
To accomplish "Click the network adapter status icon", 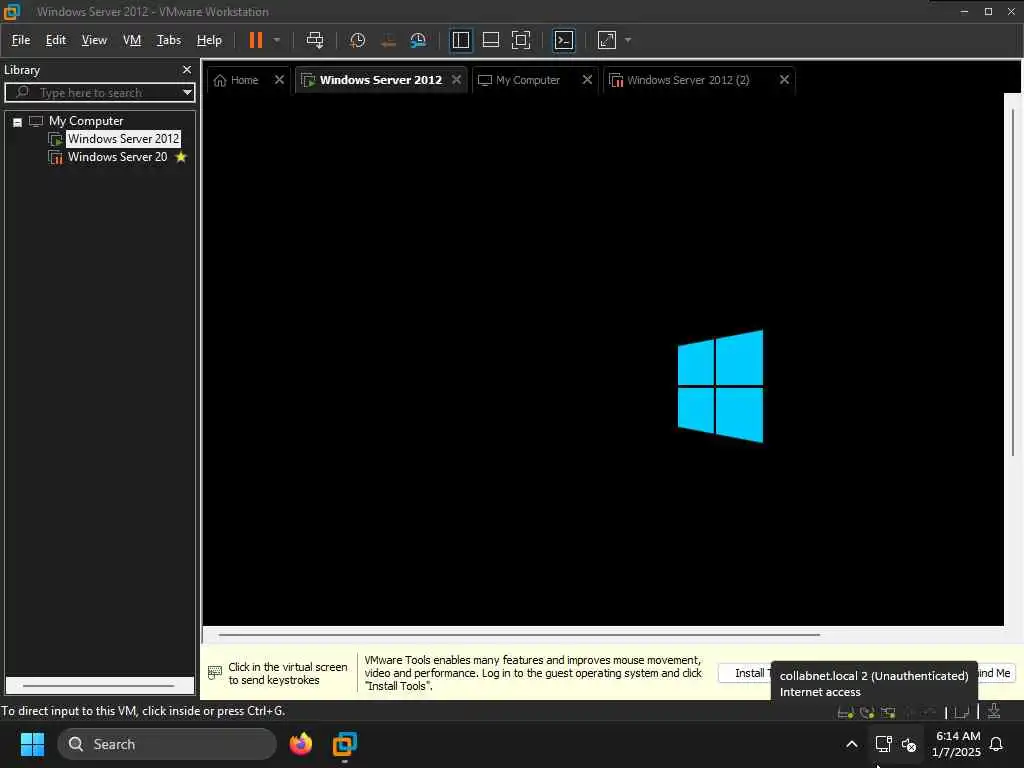I will pyautogui.click(x=888, y=712).
